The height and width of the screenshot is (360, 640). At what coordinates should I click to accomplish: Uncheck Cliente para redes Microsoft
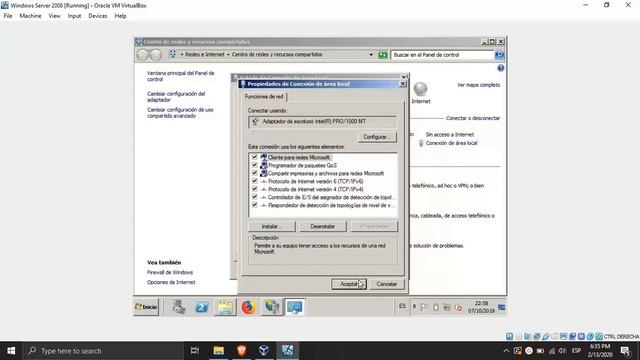(255, 157)
